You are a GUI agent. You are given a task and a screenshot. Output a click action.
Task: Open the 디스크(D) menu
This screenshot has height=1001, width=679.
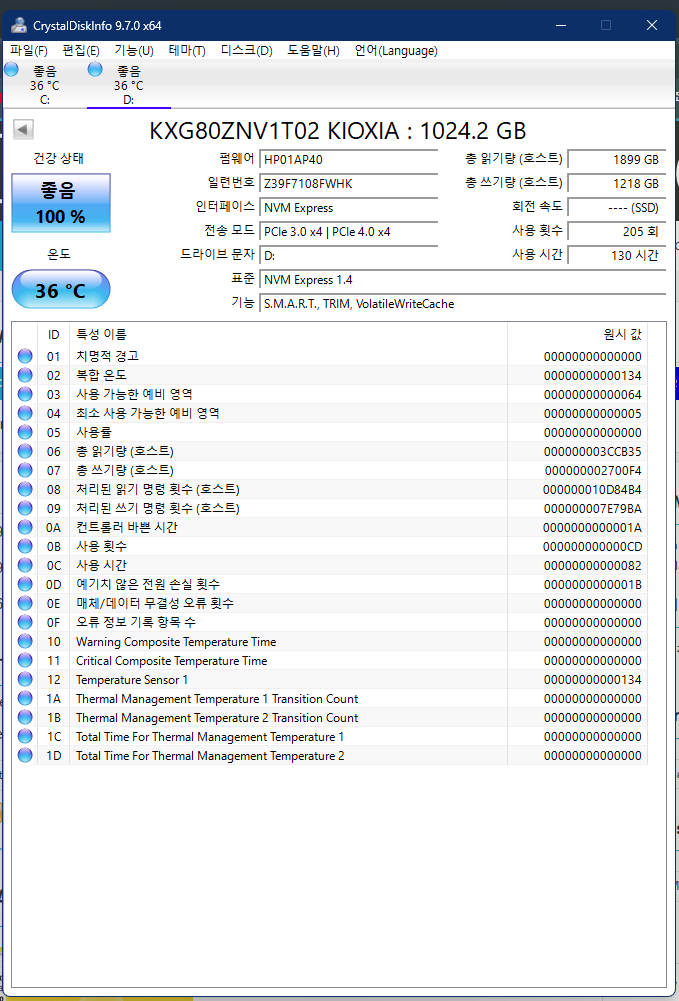pyautogui.click(x=246, y=51)
